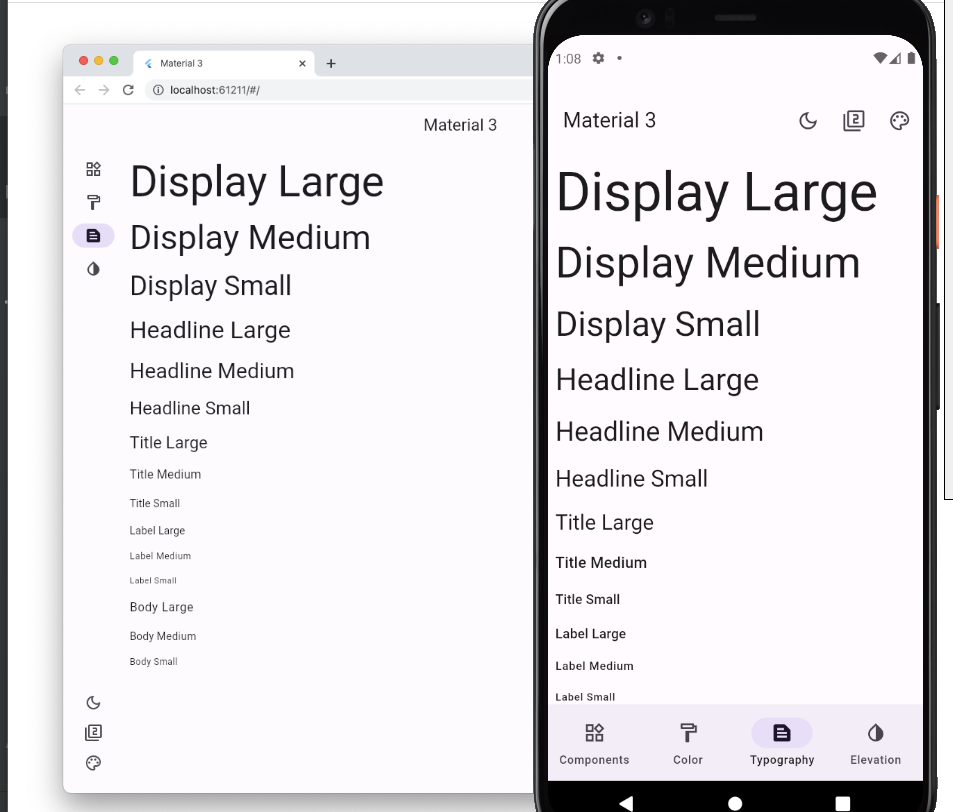Switch to the Components tab in the phone bottom bar
This screenshot has height=812, width=953.
coord(594,742)
